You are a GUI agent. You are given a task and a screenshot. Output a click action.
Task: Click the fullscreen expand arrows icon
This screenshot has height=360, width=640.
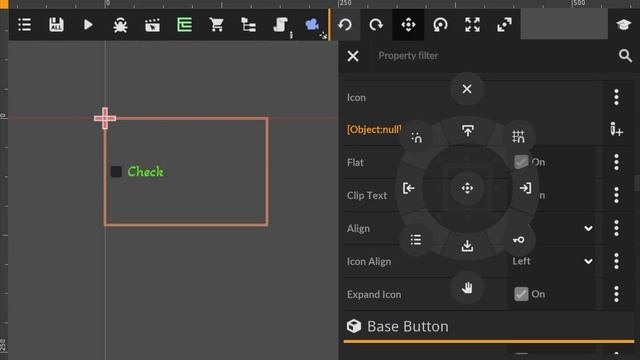(x=472, y=25)
